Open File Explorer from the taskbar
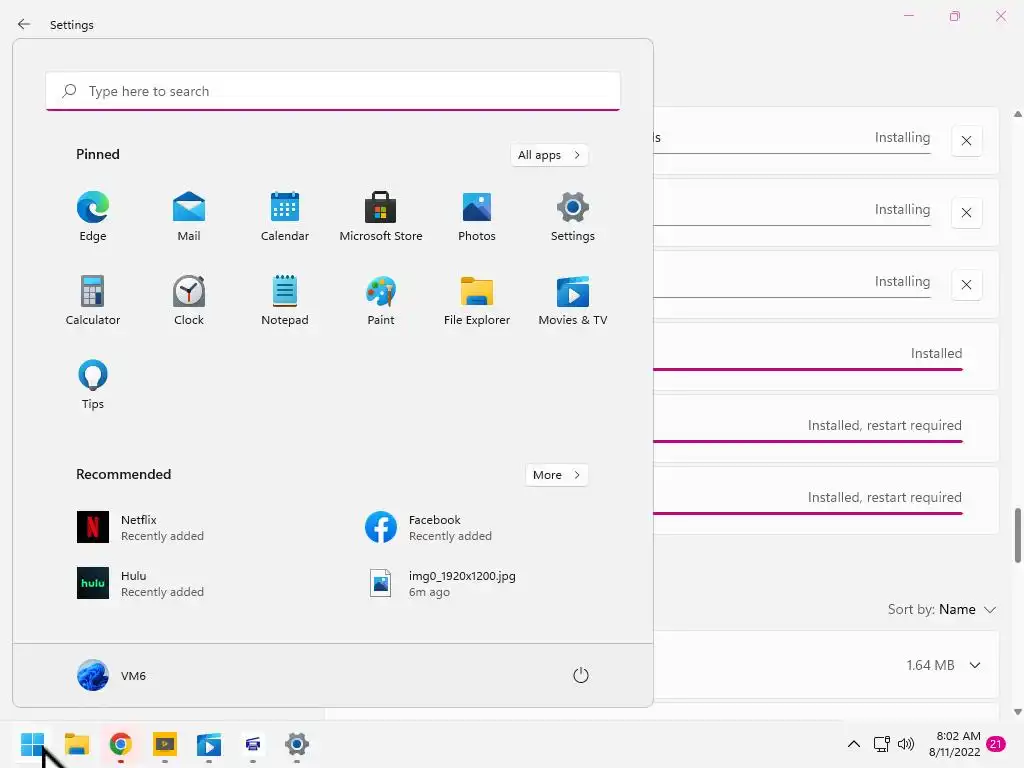Image resolution: width=1024 pixels, height=768 pixels. tap(77, 744)
